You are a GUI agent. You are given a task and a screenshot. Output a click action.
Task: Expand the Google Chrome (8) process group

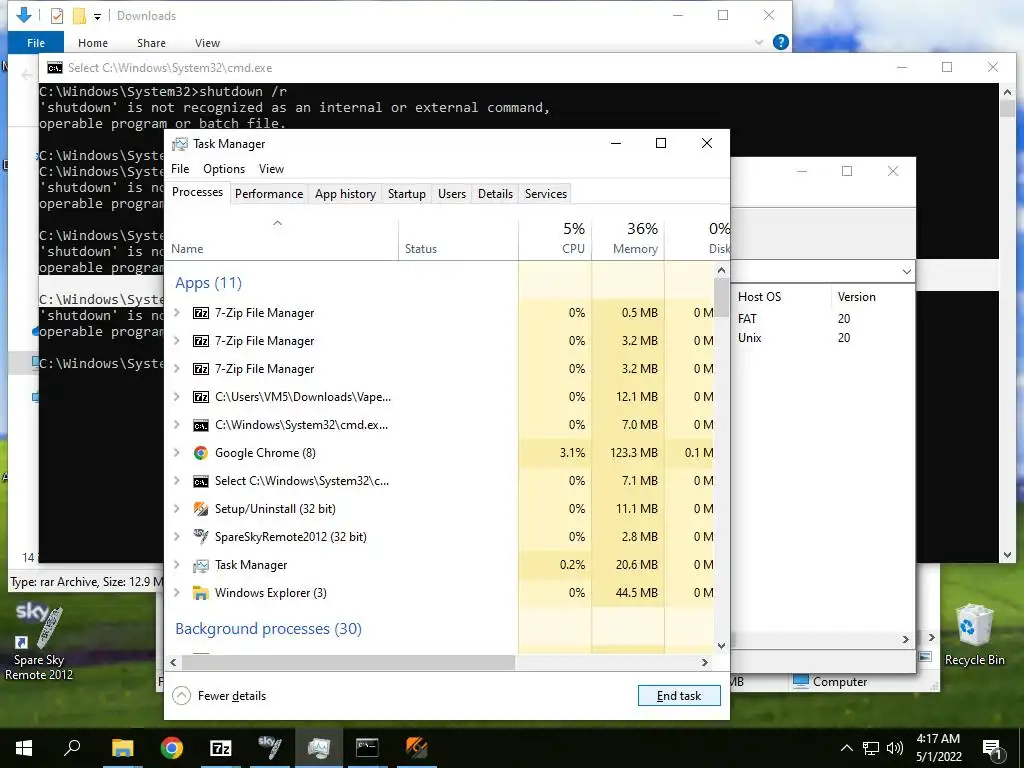click(177, 453)
